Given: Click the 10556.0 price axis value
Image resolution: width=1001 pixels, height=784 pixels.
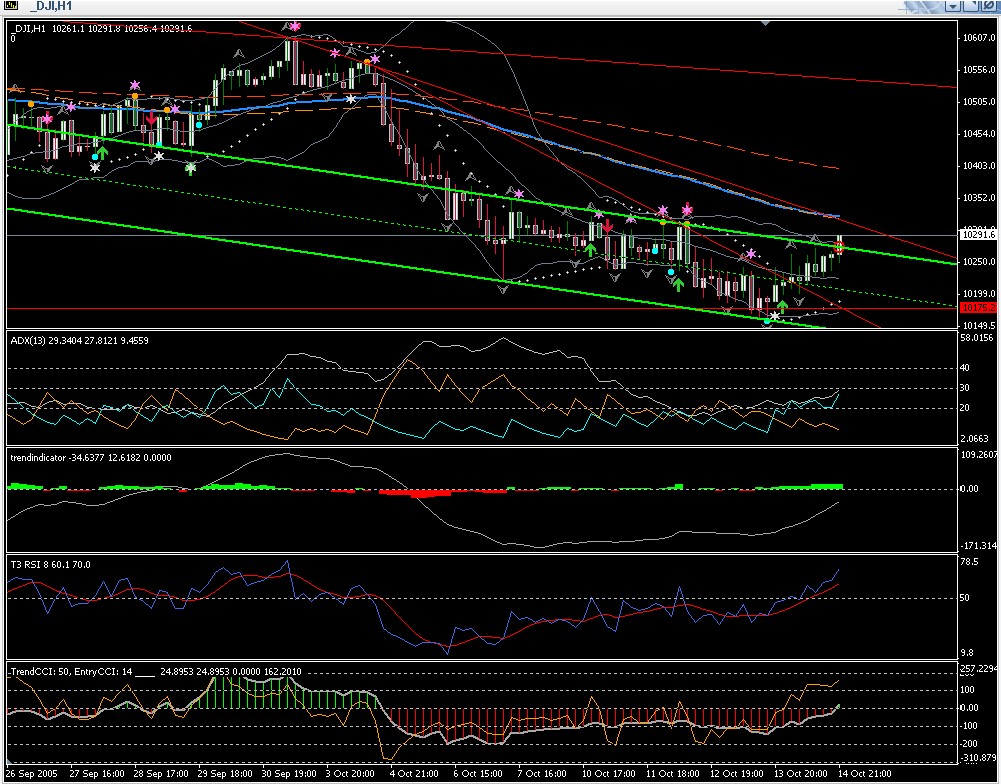Looking at the screenshot, I should coord(979,70).
